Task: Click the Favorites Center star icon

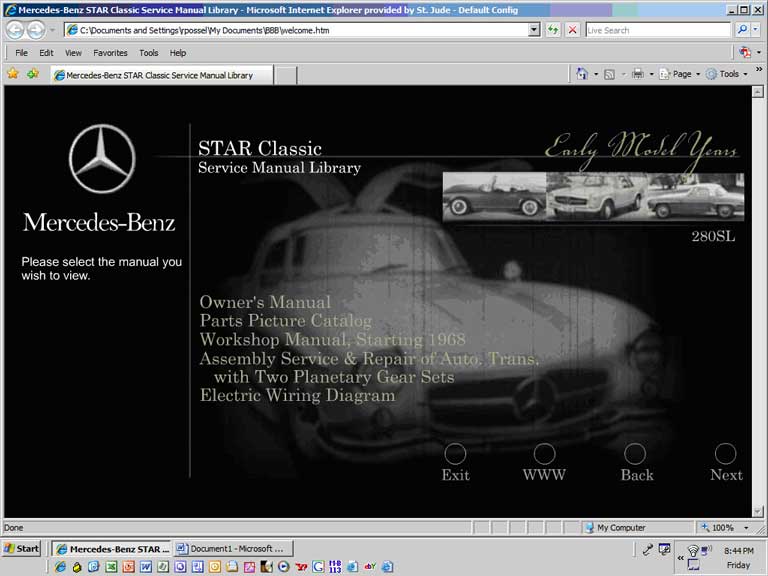Action: point(13,74)
